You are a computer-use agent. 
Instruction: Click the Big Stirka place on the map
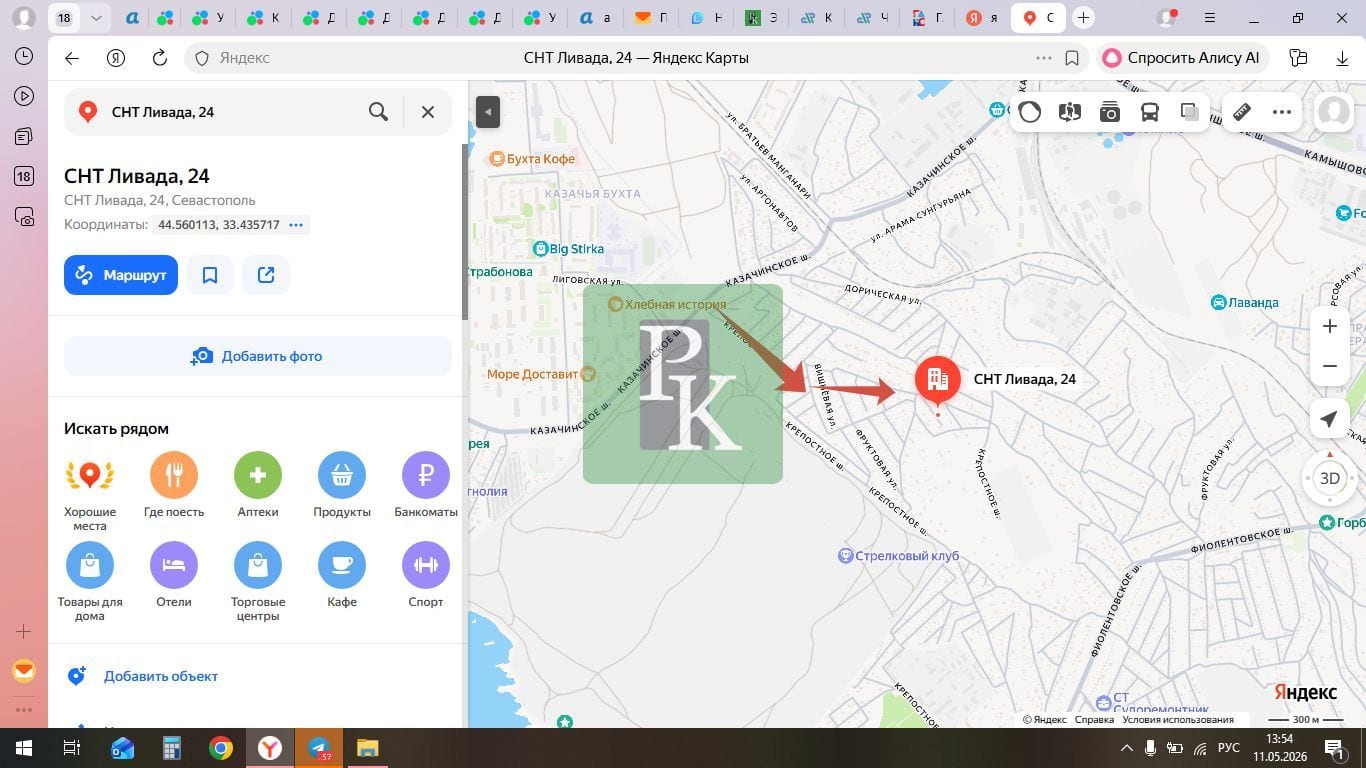click(x=569, y=248)
